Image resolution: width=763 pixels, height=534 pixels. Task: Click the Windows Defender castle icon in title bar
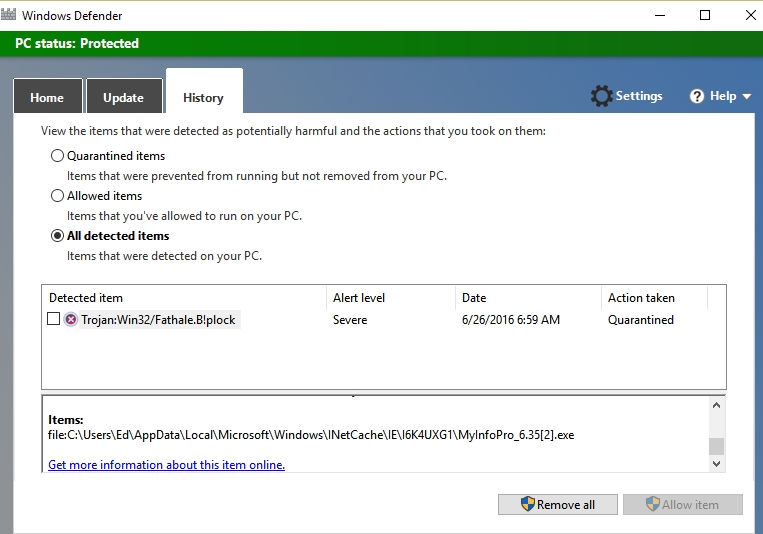(8, 14)
